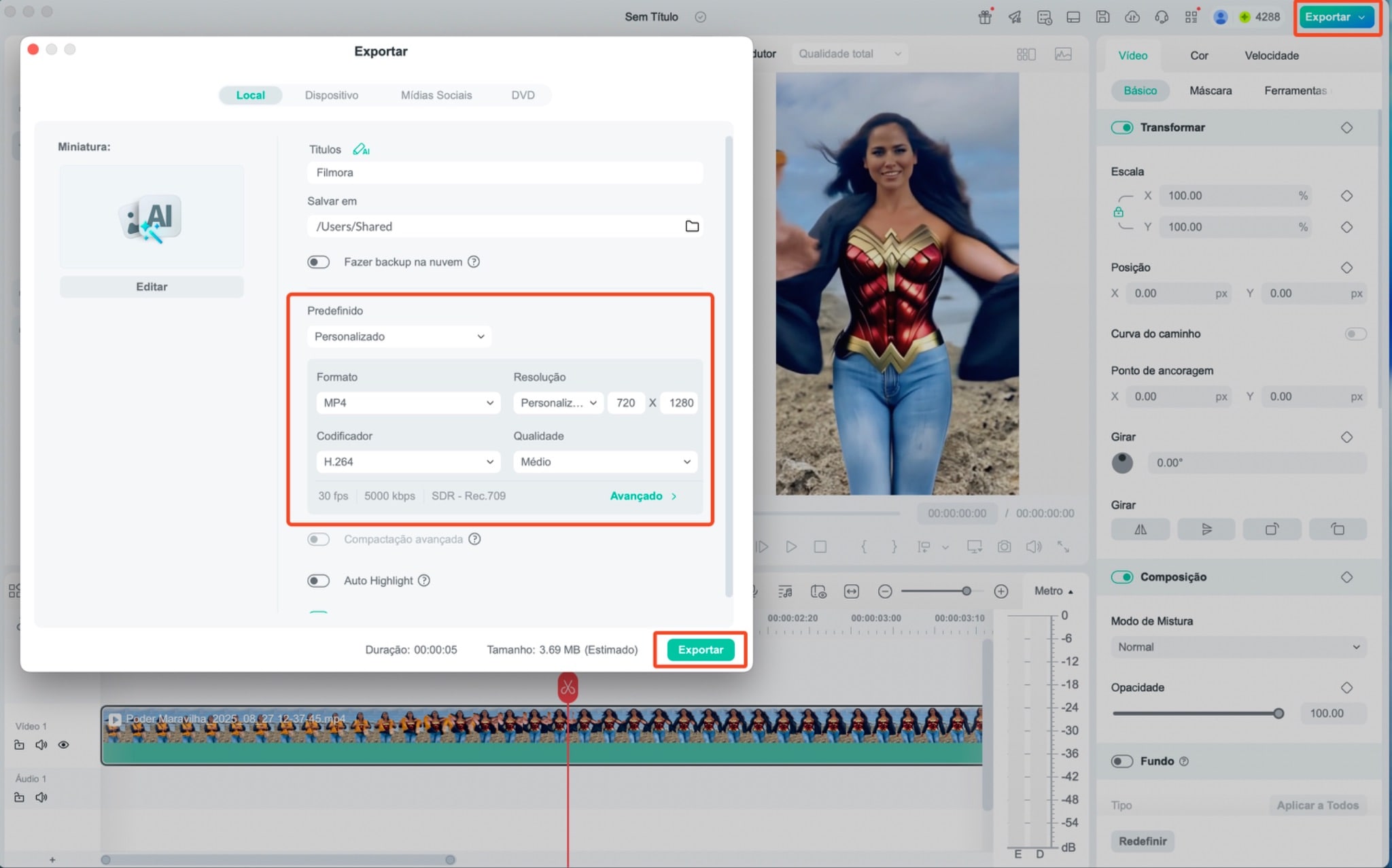Click the cloud upload icon
Screen dimensions: 1392x868
point(1132,17)
